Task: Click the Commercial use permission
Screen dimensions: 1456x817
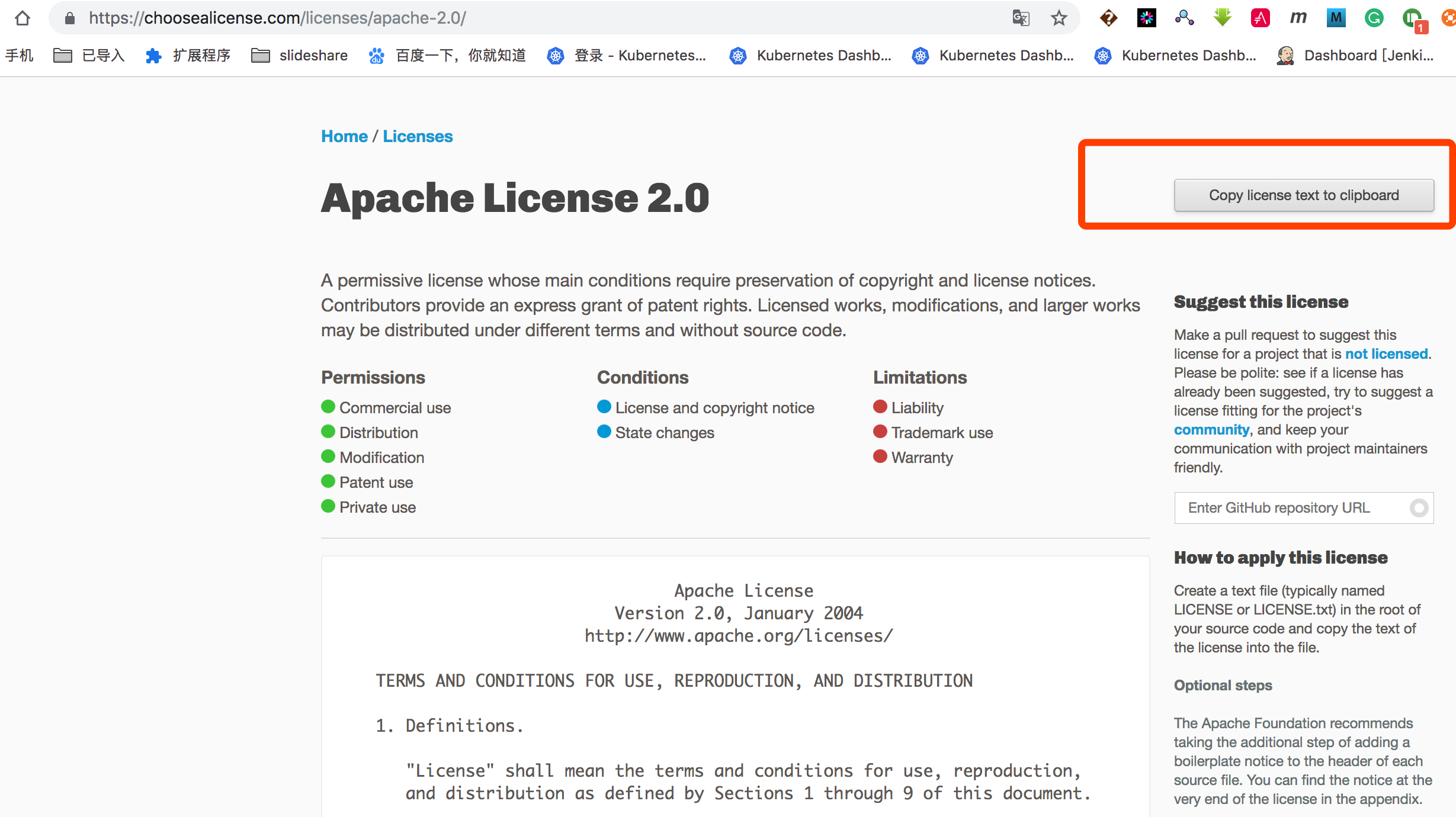Action: coord(386,408)
